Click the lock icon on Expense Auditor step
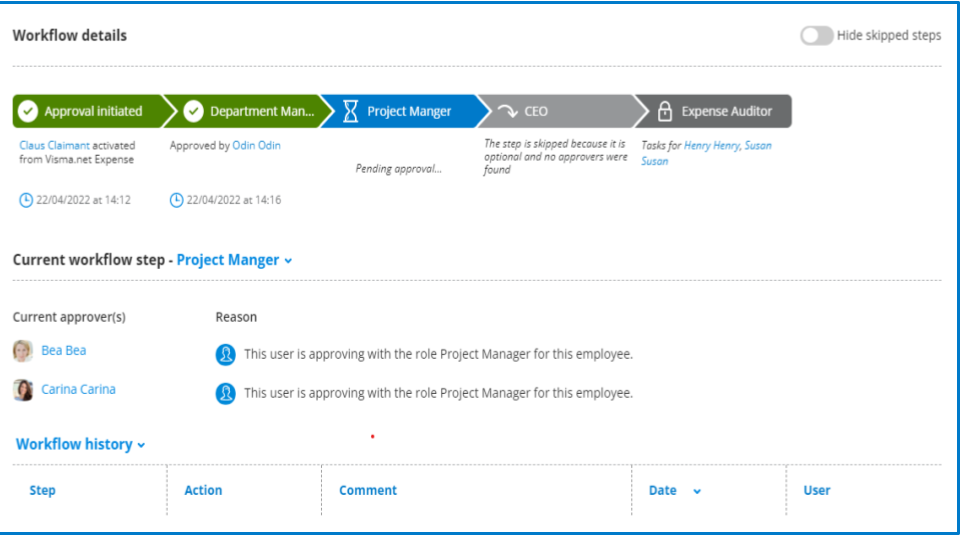The image size is (960, 540). click(x=665, y=111)
